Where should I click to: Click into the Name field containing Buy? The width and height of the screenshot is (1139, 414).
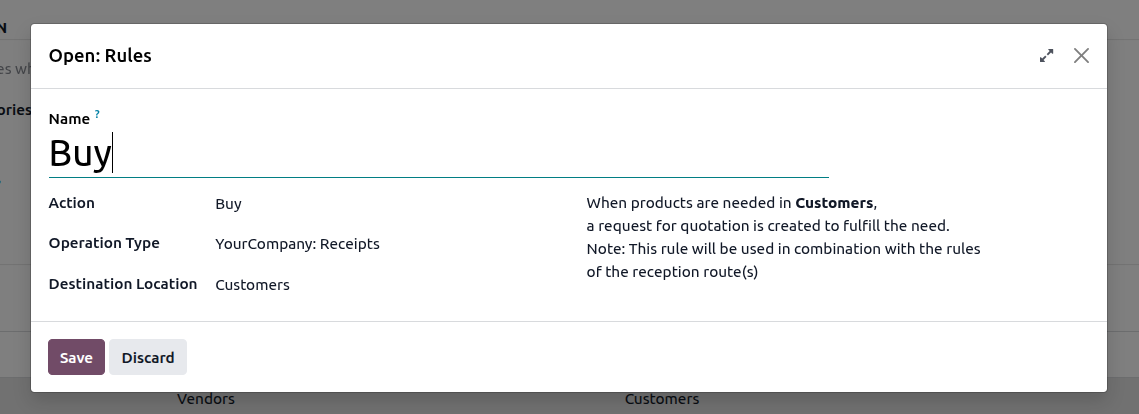click(x=438, y=154)
